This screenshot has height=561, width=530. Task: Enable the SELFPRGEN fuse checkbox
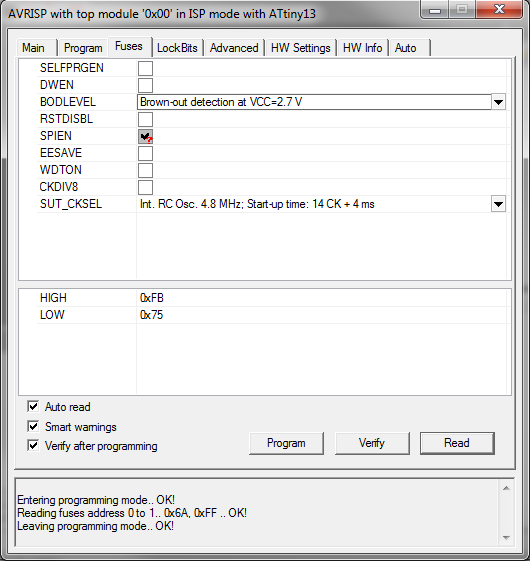[x=145, y=68]
